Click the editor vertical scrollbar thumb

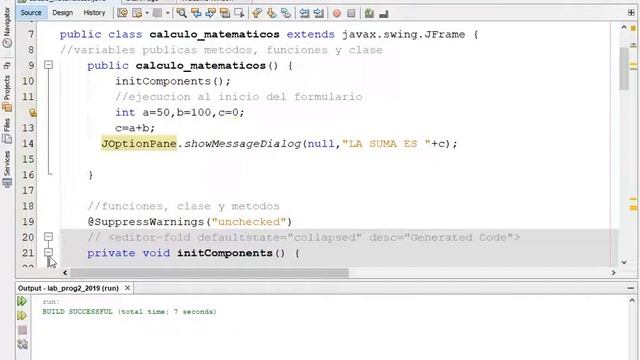click(624, 69)
